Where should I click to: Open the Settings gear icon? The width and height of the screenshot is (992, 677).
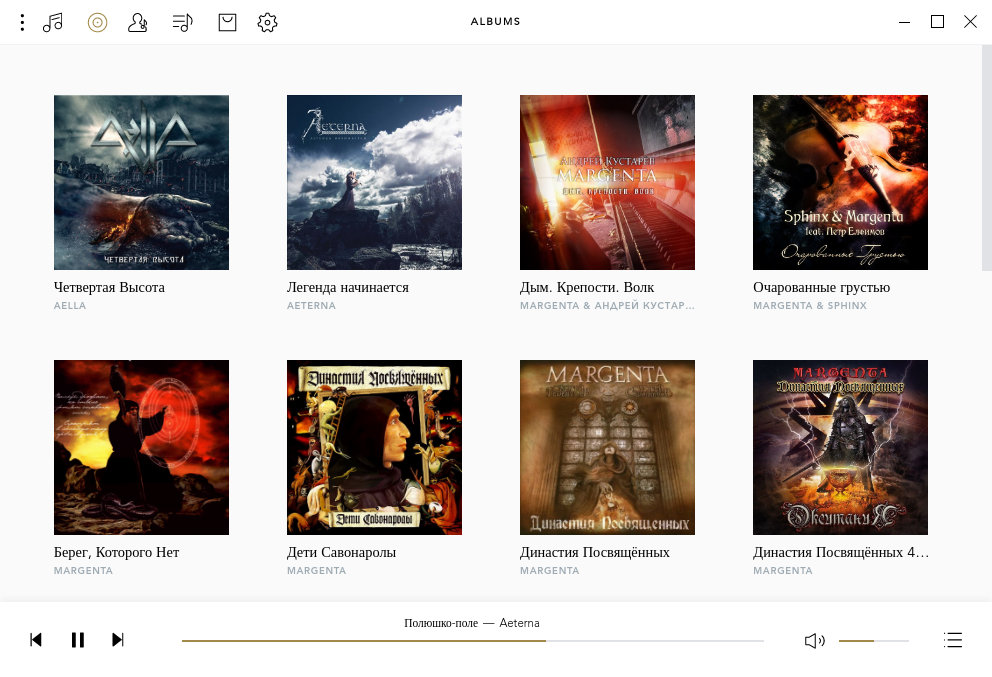tap(268, 23)
